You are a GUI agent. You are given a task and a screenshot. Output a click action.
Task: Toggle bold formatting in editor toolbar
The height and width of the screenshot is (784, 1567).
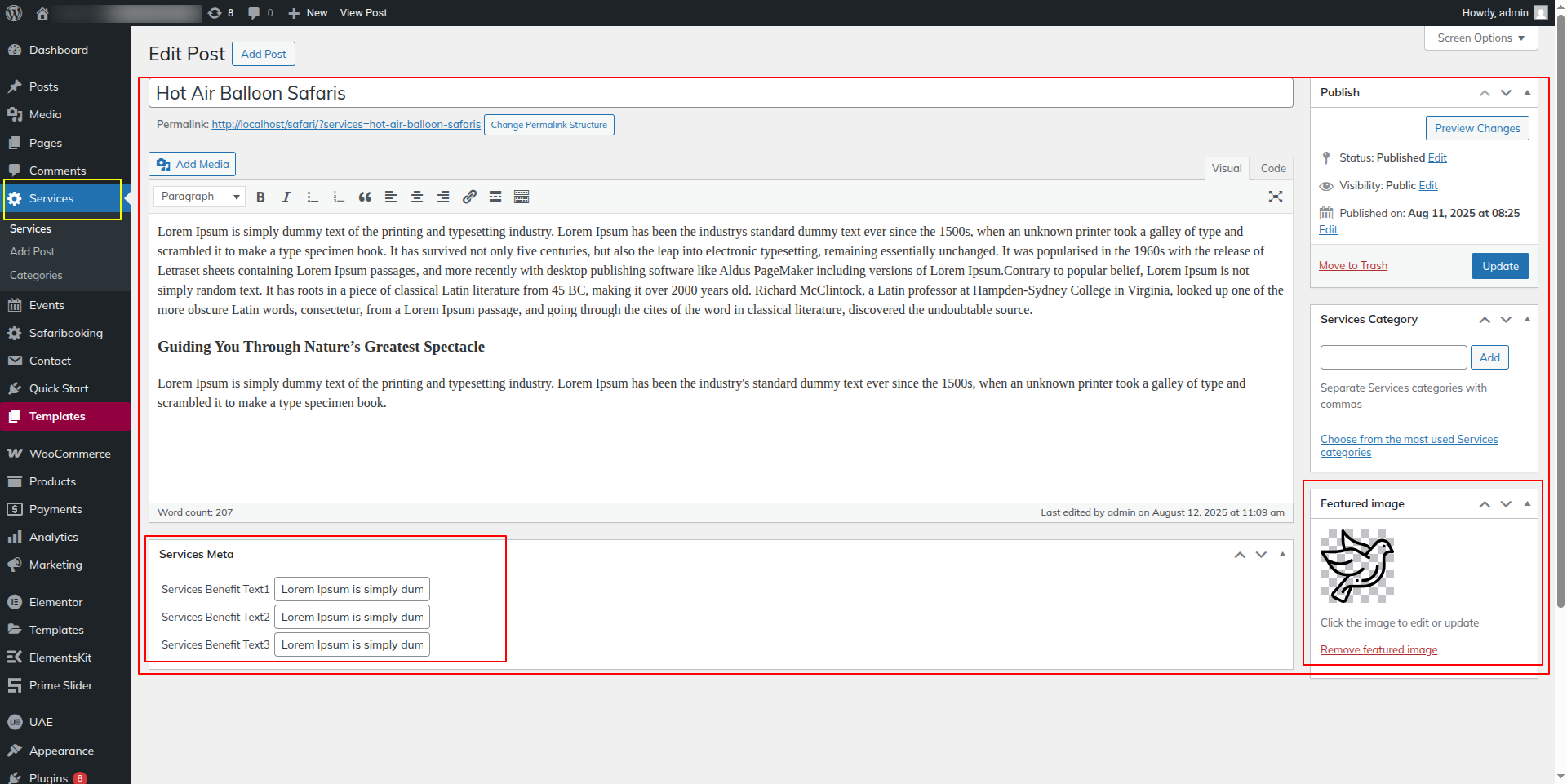260,197
